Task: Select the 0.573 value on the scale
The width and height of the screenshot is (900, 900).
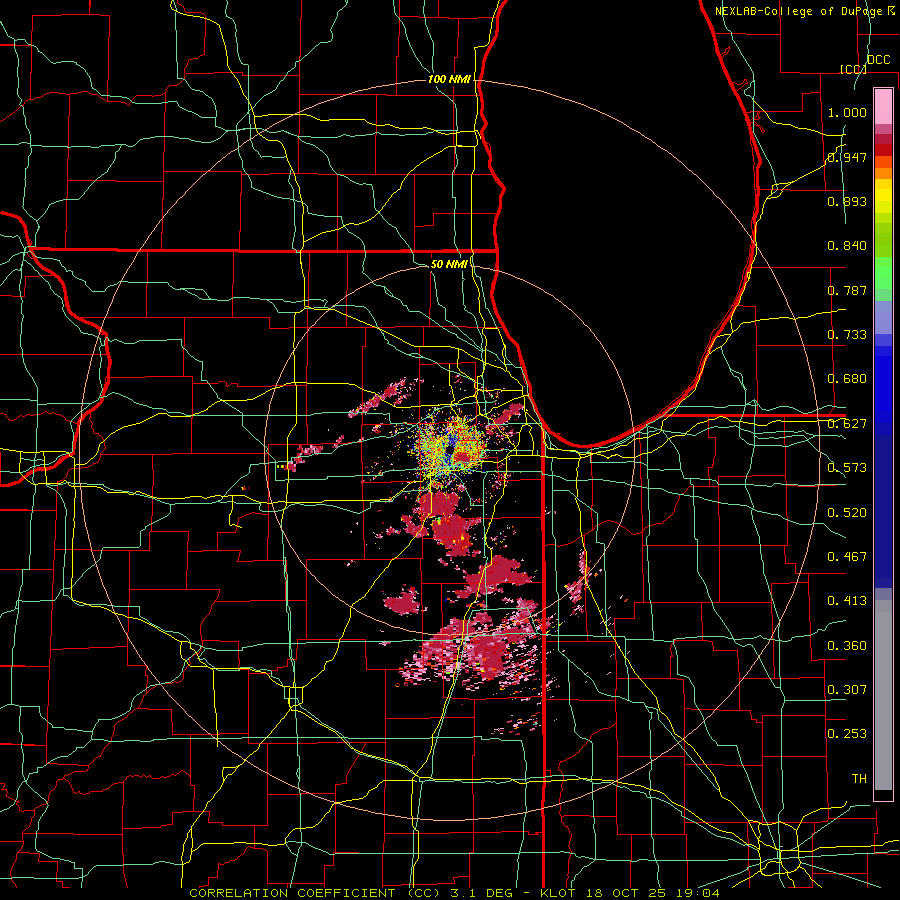Action: click(x=847, y=468)
